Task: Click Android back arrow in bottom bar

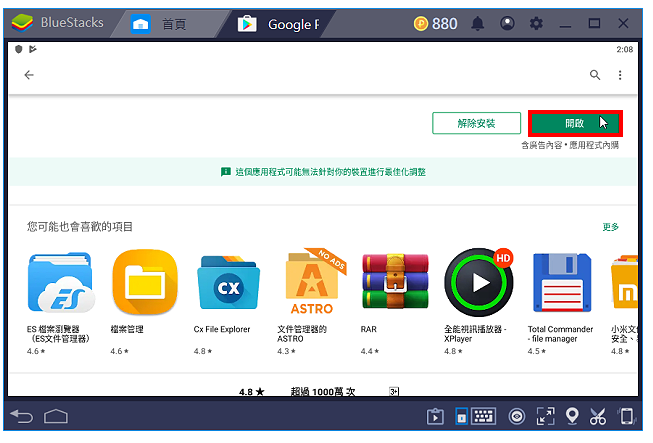Action: pos(22,416)
